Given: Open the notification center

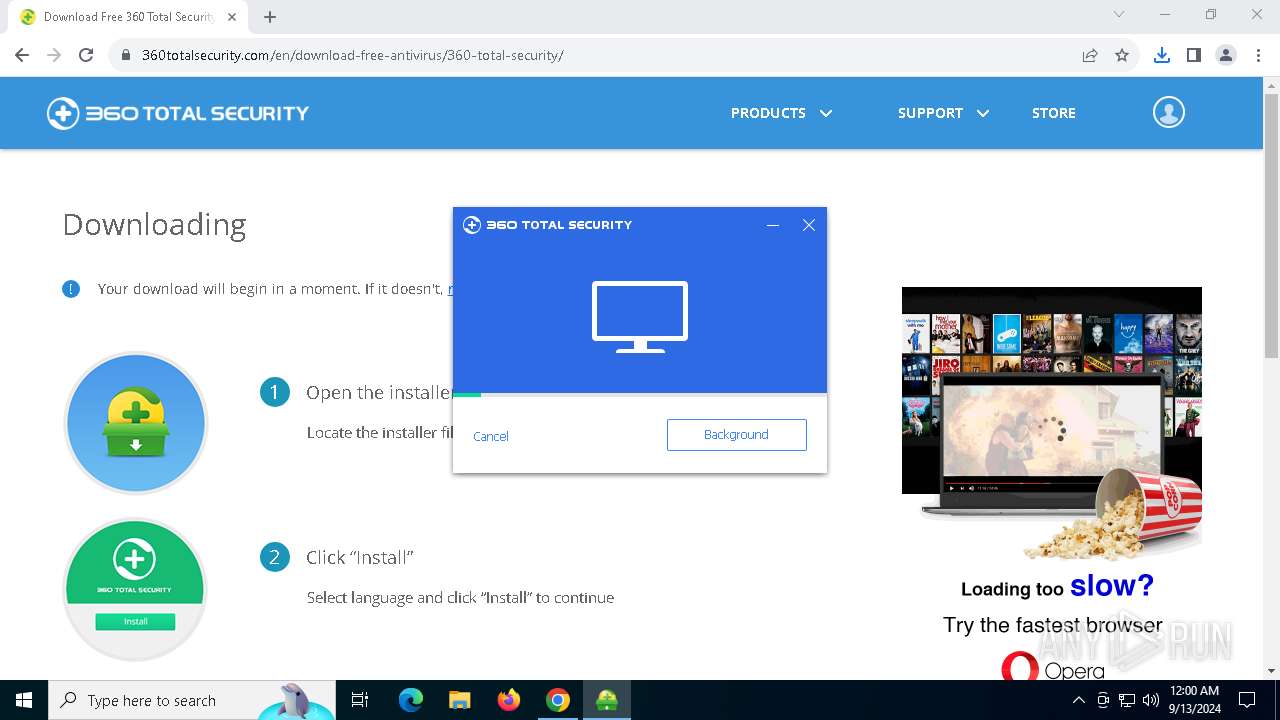Looking at the screenshot, I should 1247,700.
